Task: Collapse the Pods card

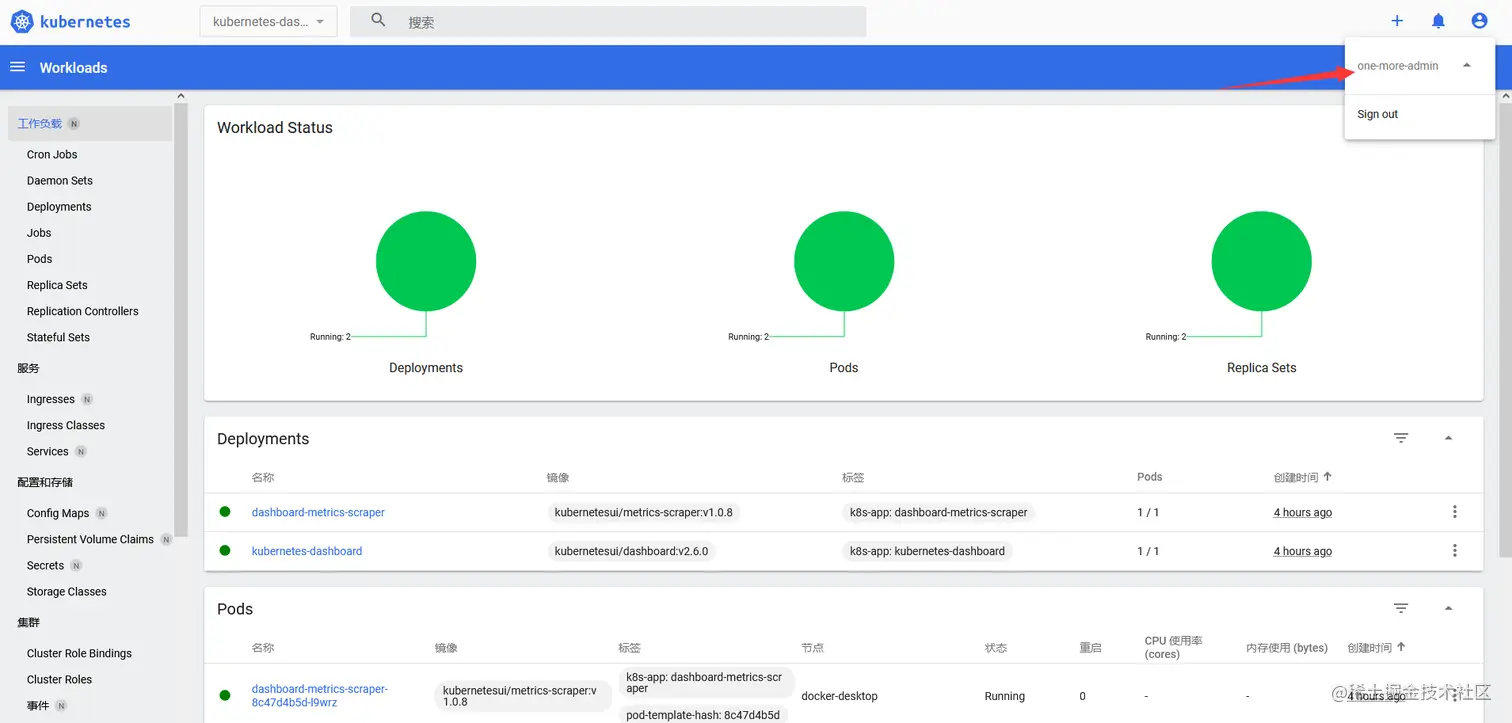Action: pyautogui.click(x=1448, y=608)
